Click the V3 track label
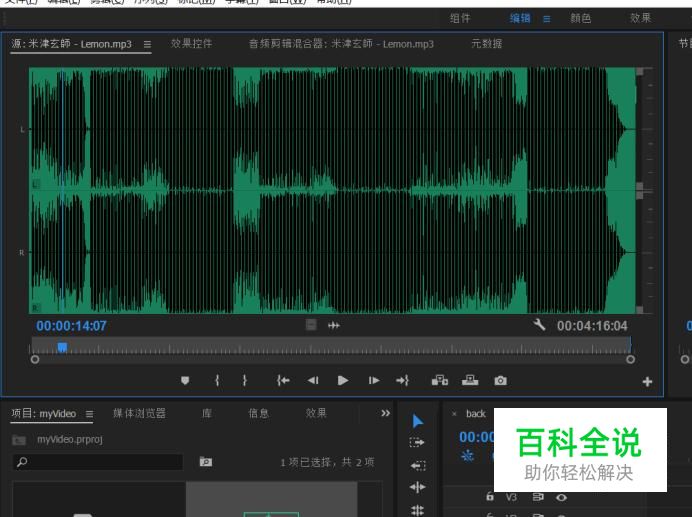This screenshot has width=692, height=517. [x=511, y=497]
